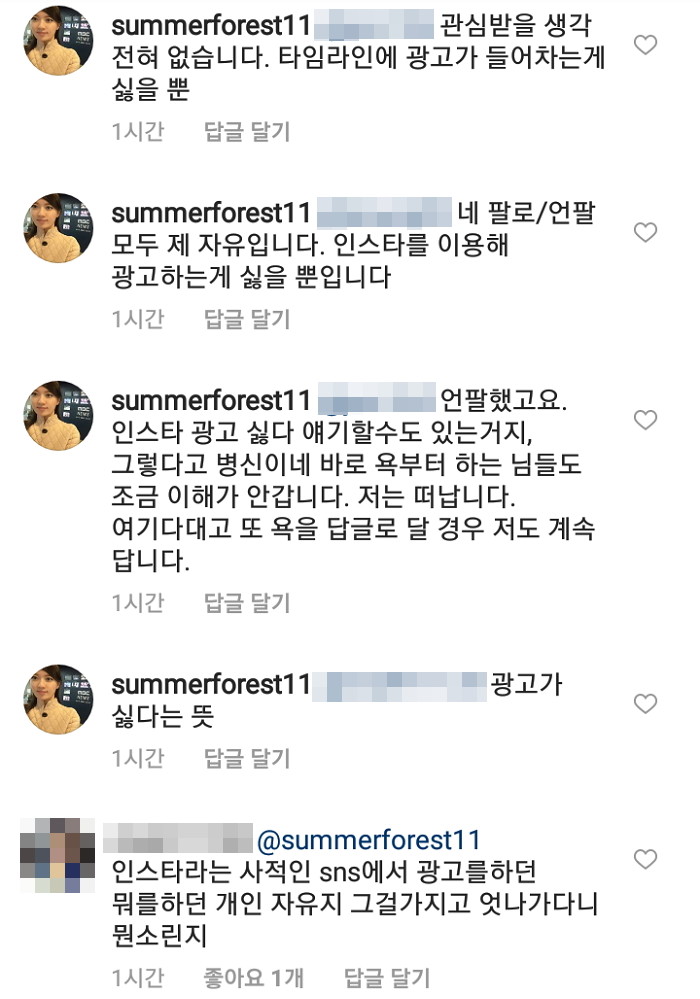Click '답글 달기' under the '팔로/언팔' comment

(247, 319)
